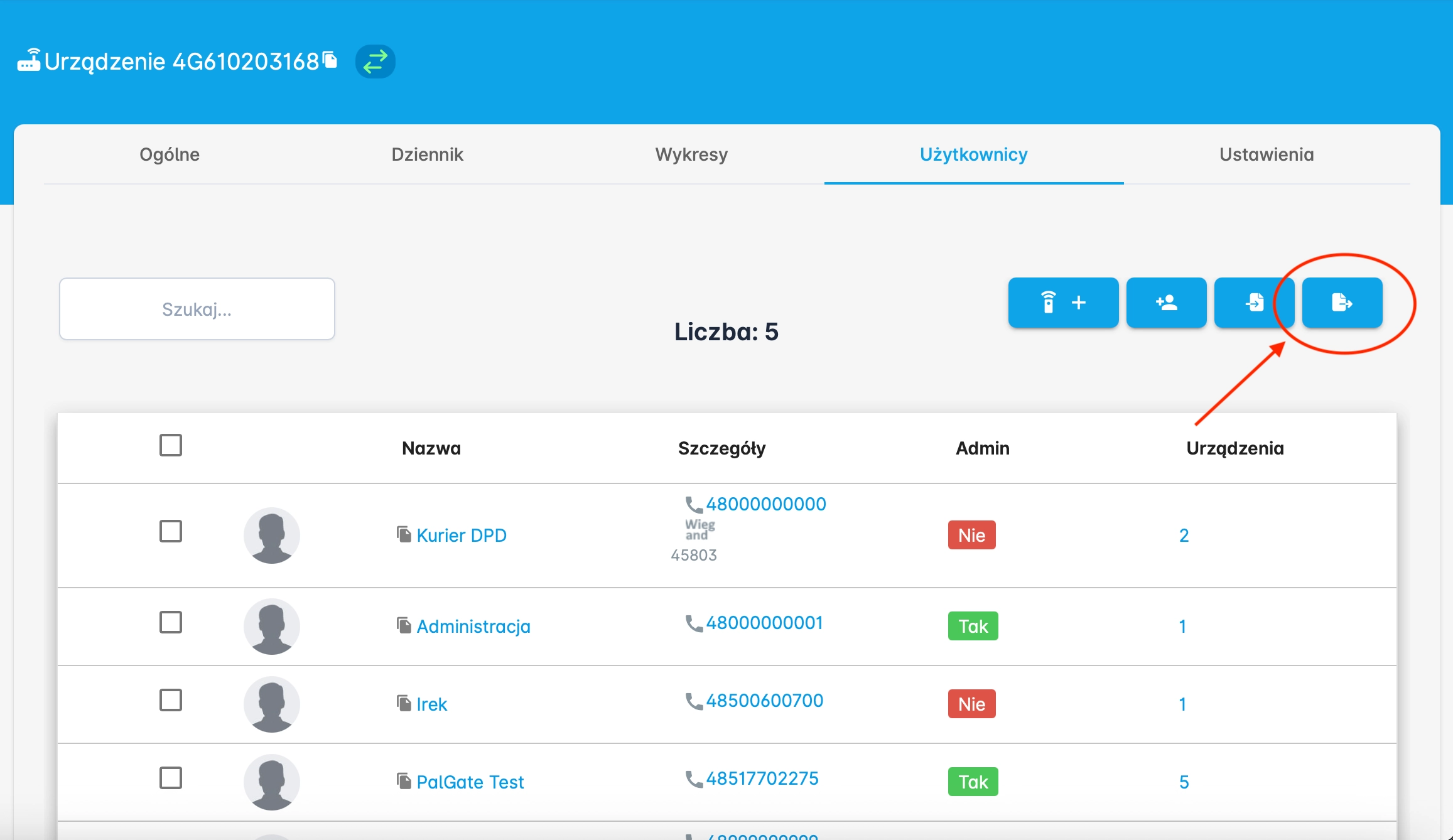Click copy icon beside Kurier DPD
Screen dimensions: 1453x840
(x=404, y=534)
